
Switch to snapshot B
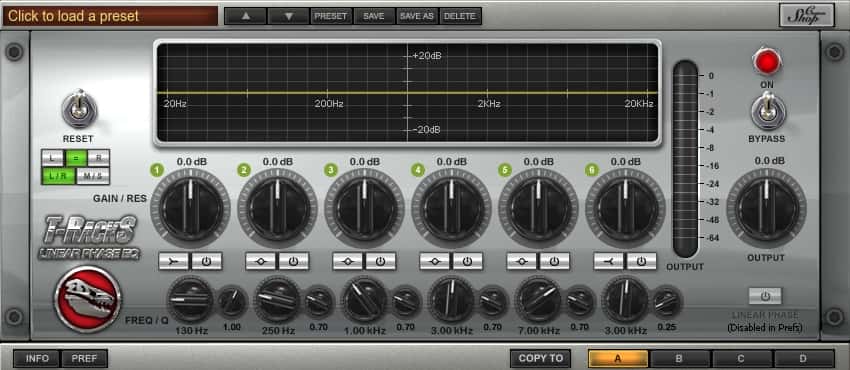(680, 359)
